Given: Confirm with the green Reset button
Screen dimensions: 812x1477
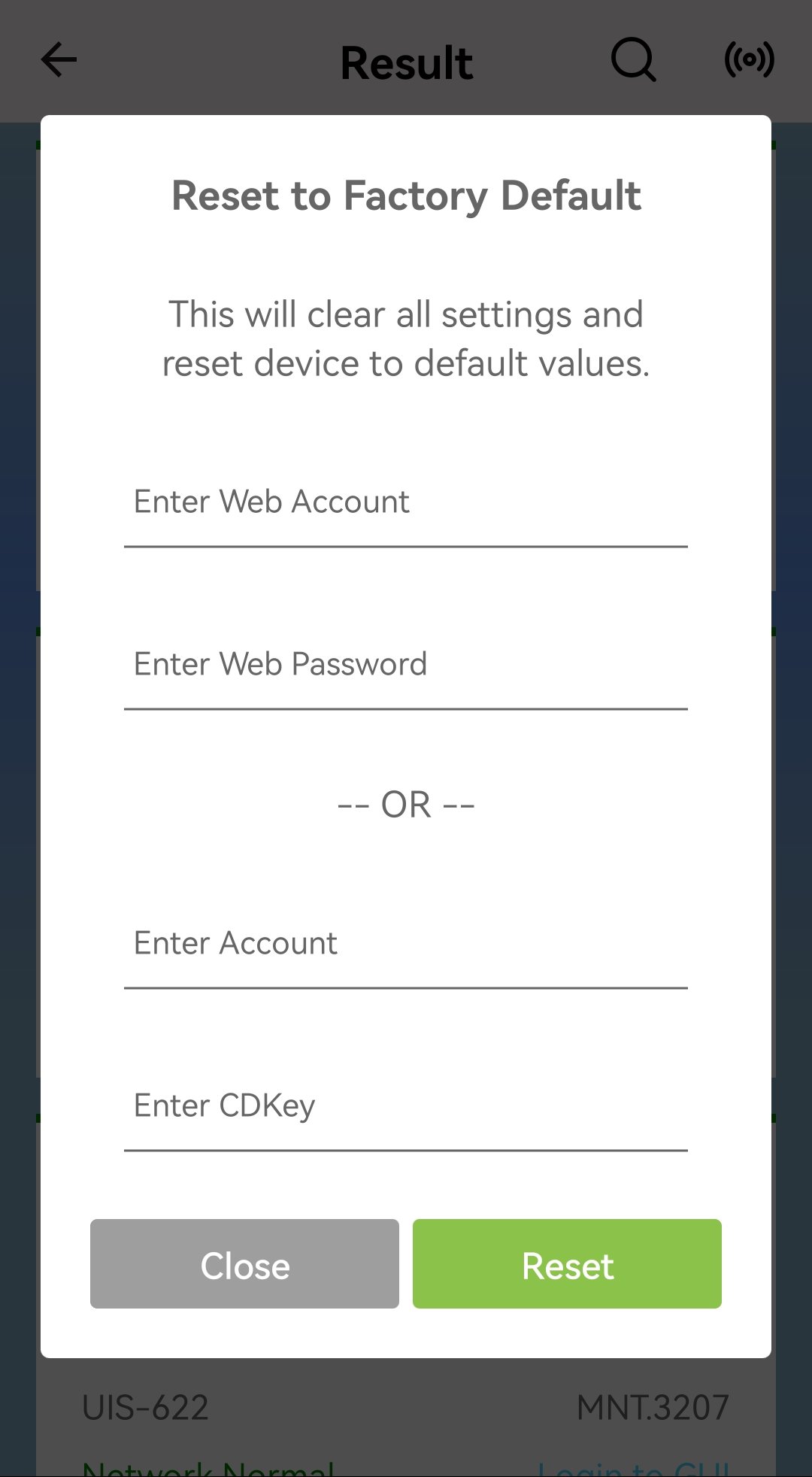Looking at the screenshot, I should [567, 1263].
